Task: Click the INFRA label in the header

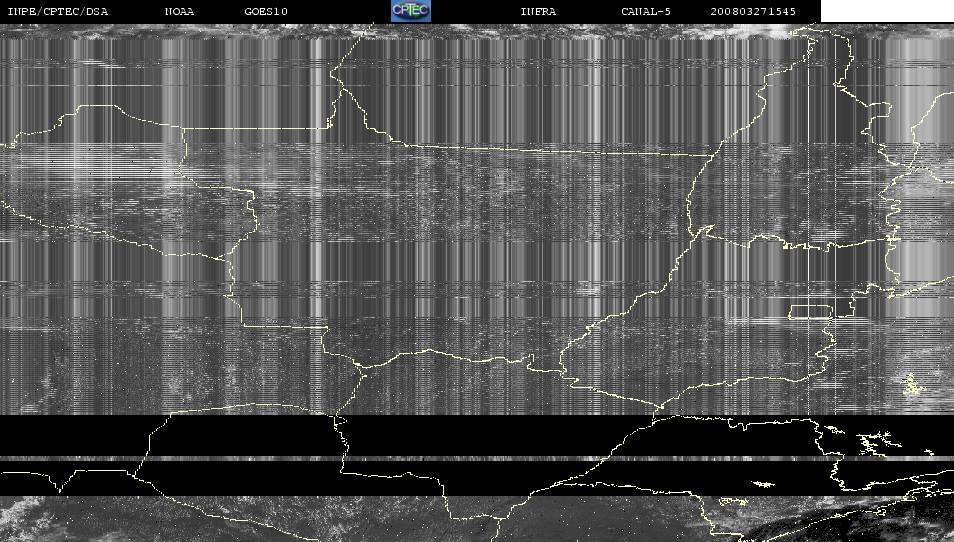Action: pyautogui.click(x=538, y=12)
